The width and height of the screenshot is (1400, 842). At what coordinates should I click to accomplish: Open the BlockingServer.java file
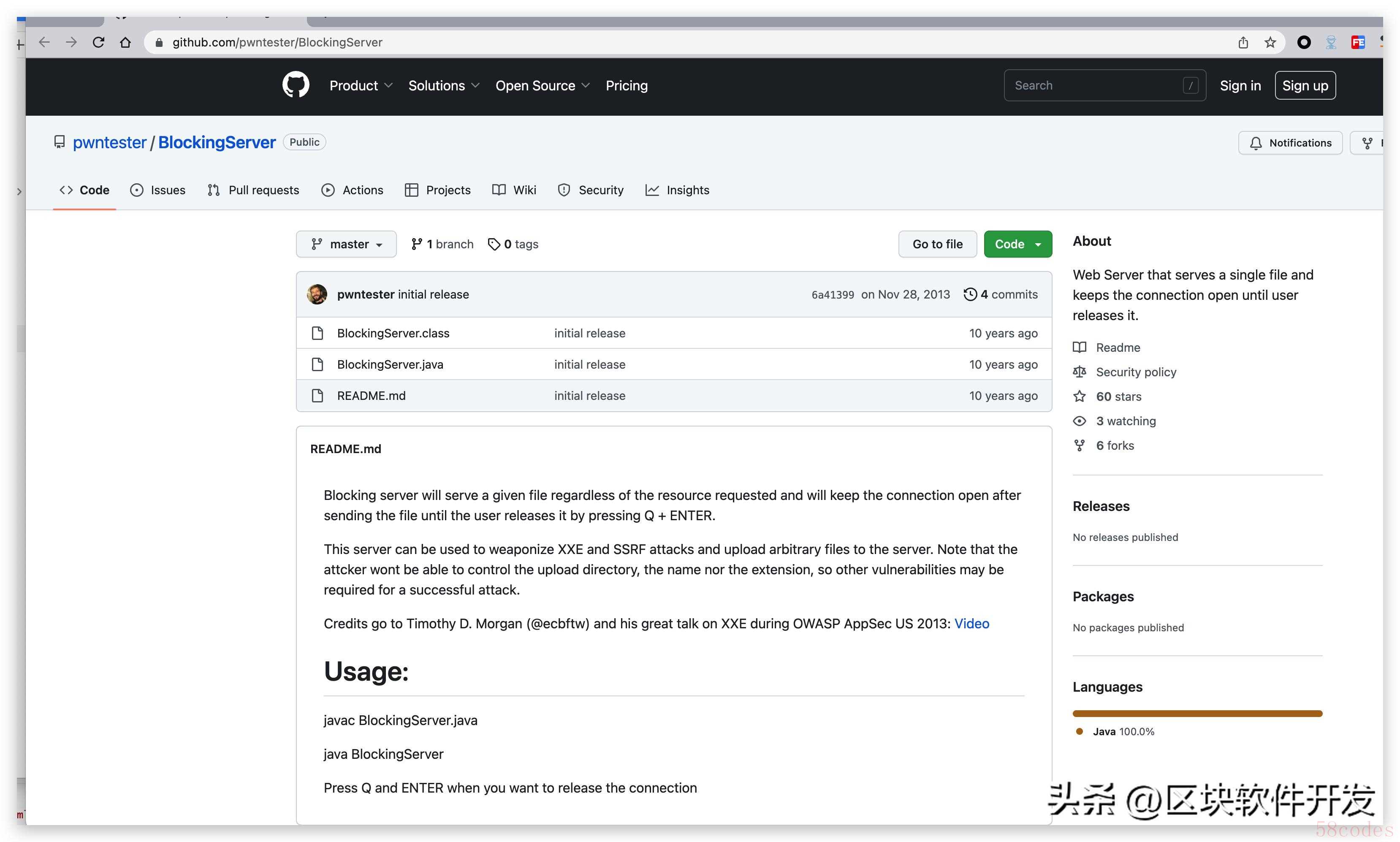tap(390, 364)
